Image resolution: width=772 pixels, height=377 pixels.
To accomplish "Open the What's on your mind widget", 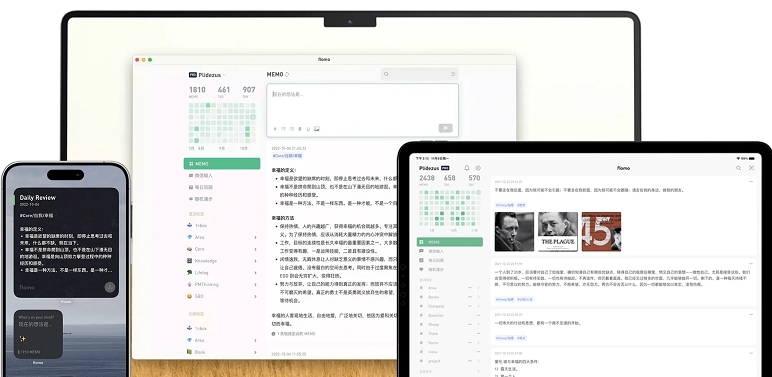I will click(x=38, y=334).
